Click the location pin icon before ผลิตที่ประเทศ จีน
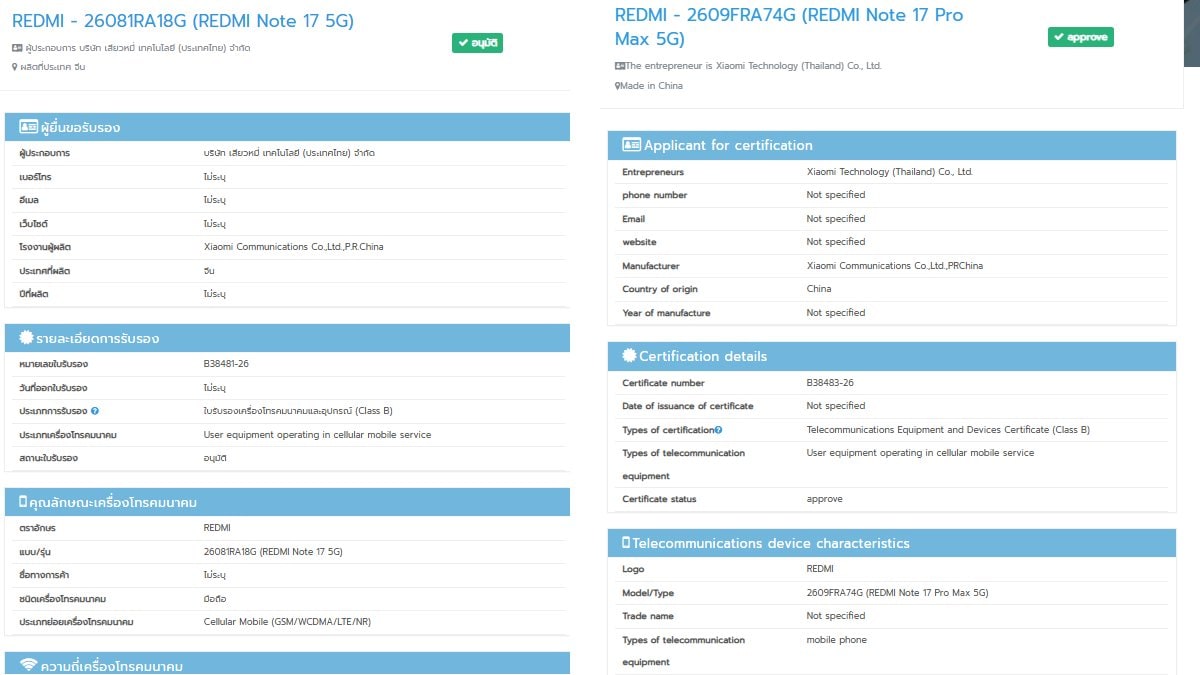The width and height of the screenshot is (1200, 675). point(15,67)
